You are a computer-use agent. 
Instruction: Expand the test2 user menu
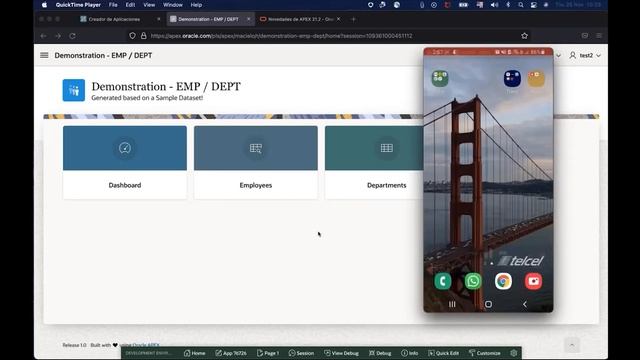coord(585,55)
